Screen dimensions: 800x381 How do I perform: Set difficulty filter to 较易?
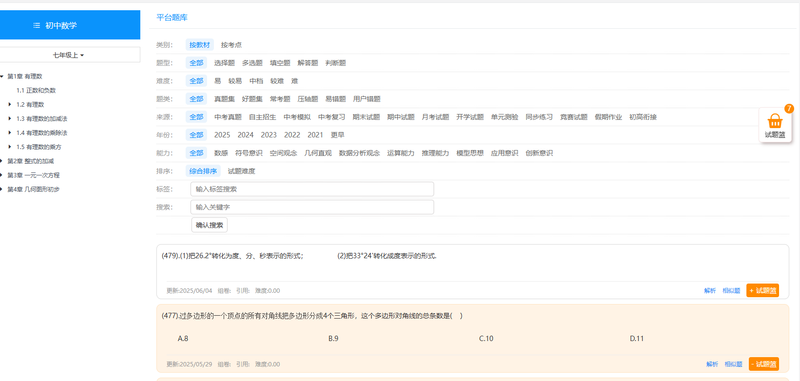(235, 81)
